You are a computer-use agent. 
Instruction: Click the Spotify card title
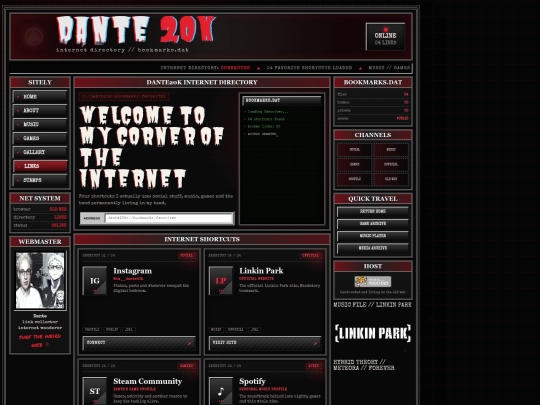(x=252, y=381)
